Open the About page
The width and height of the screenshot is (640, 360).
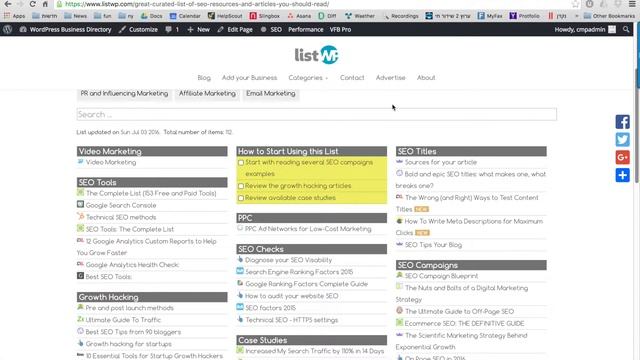click(x=426, y=78)
